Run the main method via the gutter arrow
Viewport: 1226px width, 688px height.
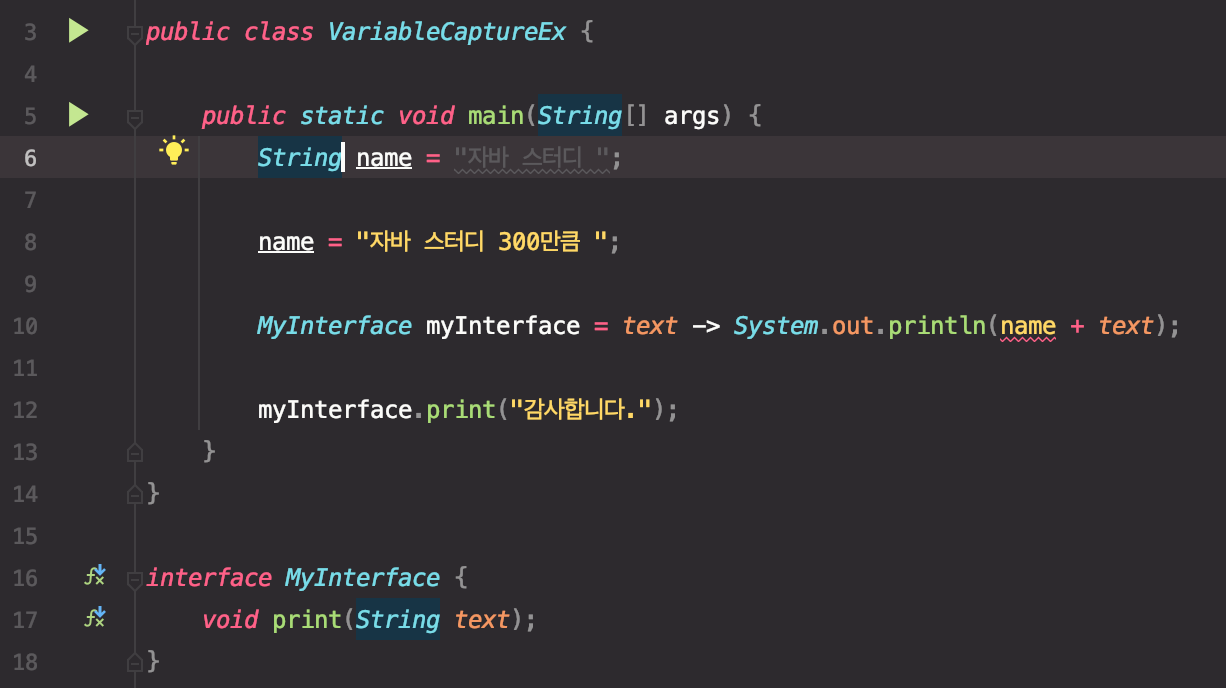point(78,115)
